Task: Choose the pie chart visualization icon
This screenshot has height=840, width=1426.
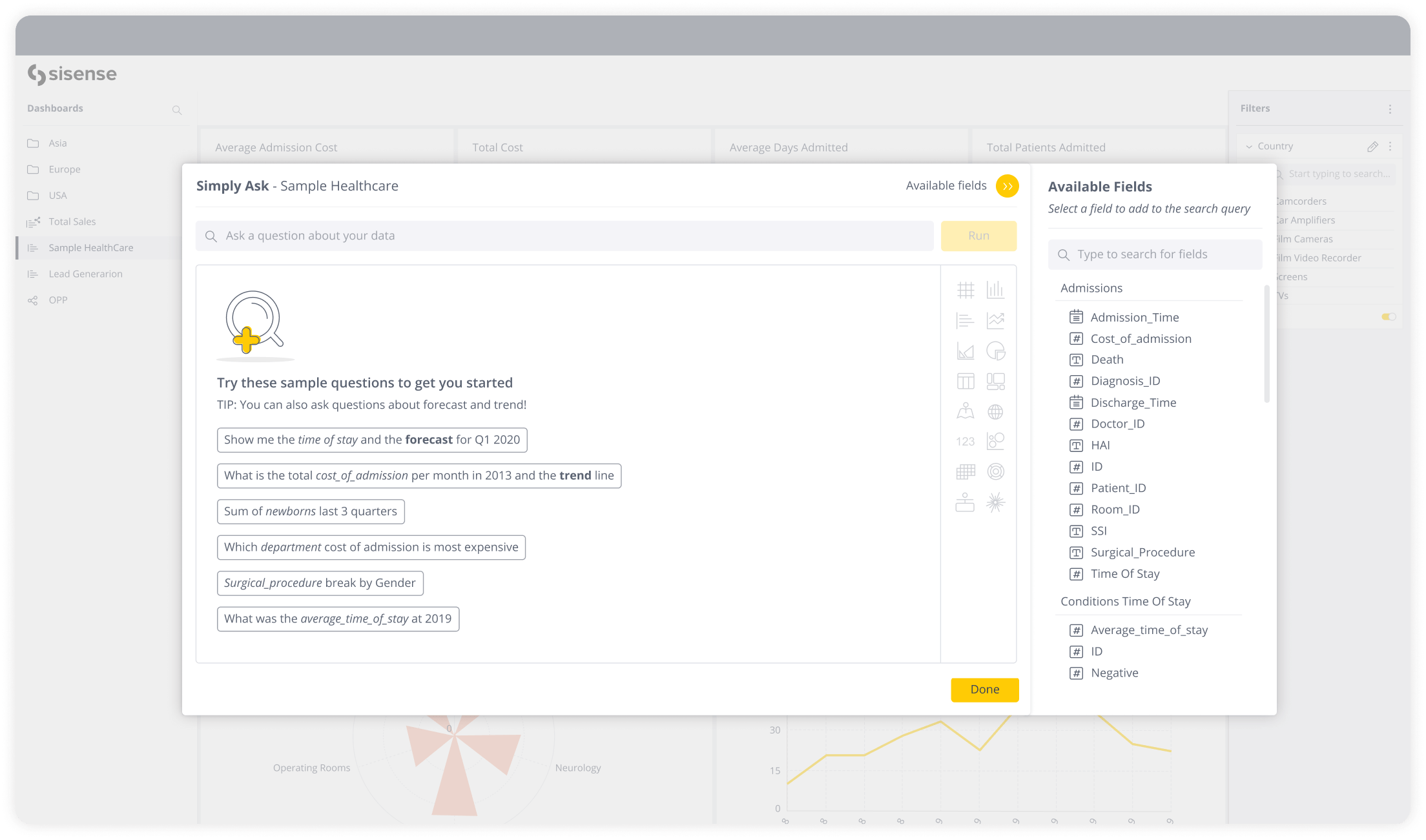Action: pos(995,351)
